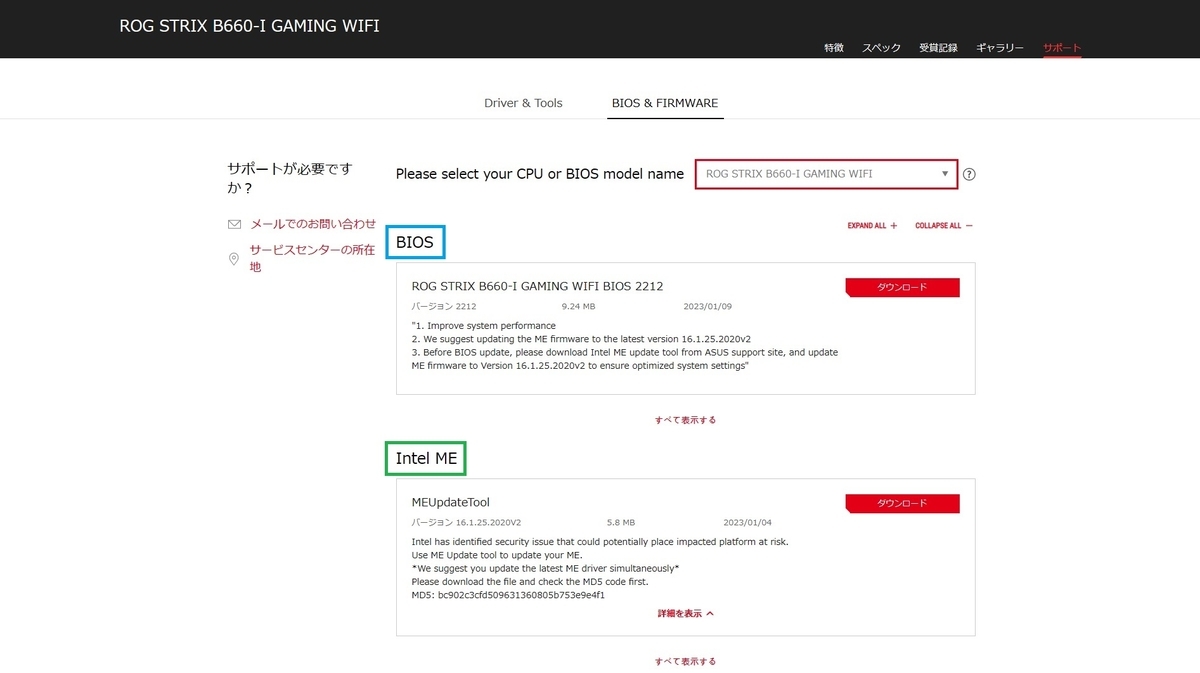1200x673 pixels.
Task: Open メールでのお問い合わせ link
Action: point(313,224)
